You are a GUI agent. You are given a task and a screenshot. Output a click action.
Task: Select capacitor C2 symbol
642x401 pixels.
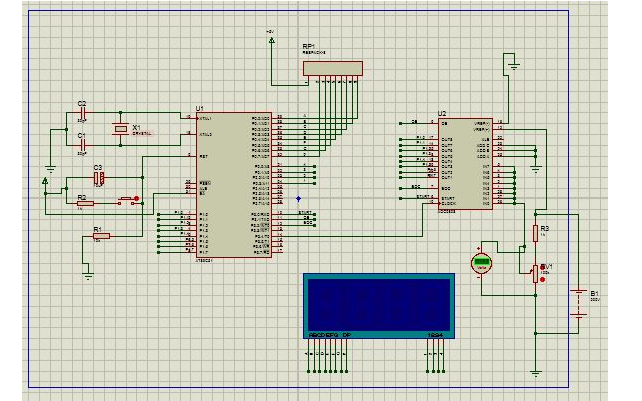(82, 113)
